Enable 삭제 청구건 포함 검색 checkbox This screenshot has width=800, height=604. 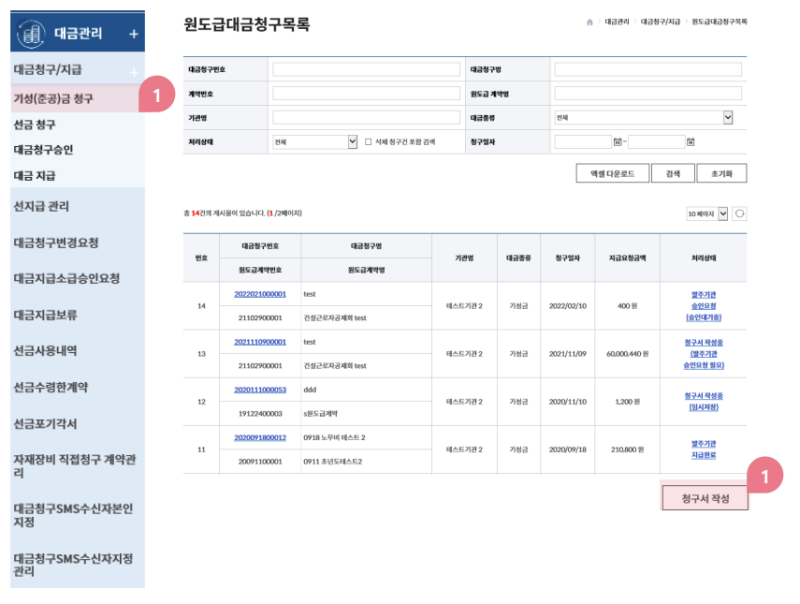368,142
